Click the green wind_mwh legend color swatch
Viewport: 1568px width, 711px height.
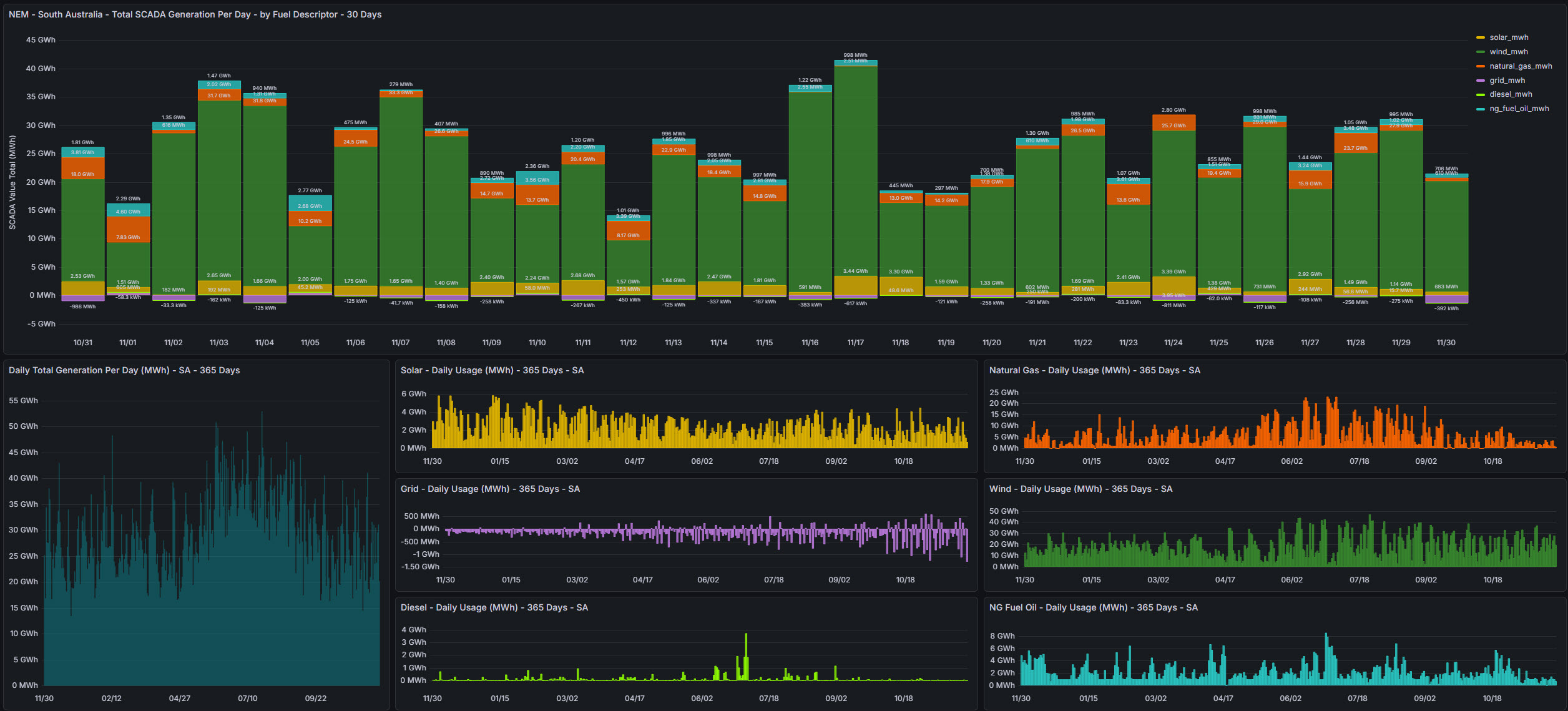tap(1480, 52)
